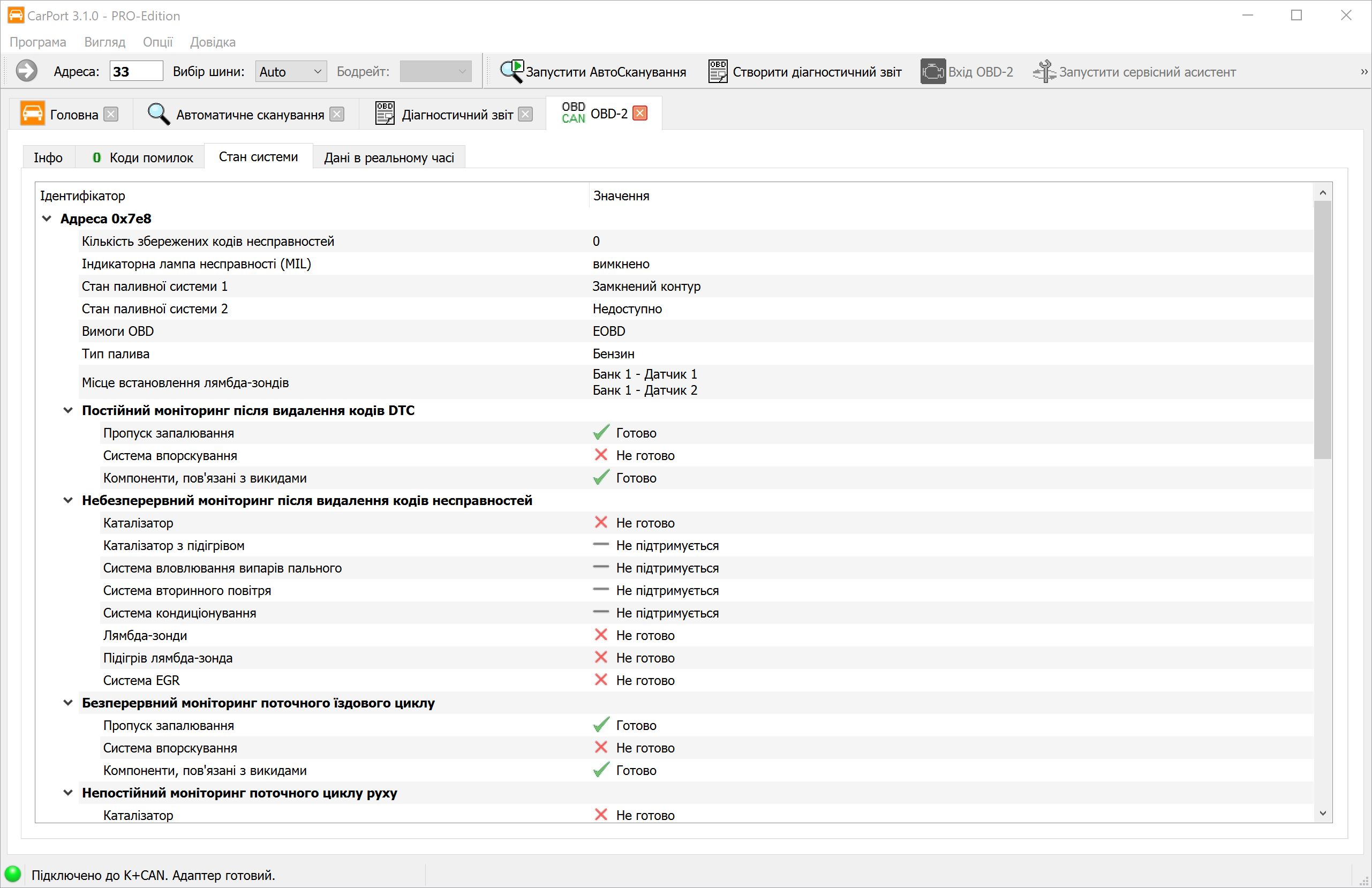Image resolution: width=1372 pixels, height=888 pixels.
Task: Close the Автоматичне сканування tab
Action: tap(337, 114)
